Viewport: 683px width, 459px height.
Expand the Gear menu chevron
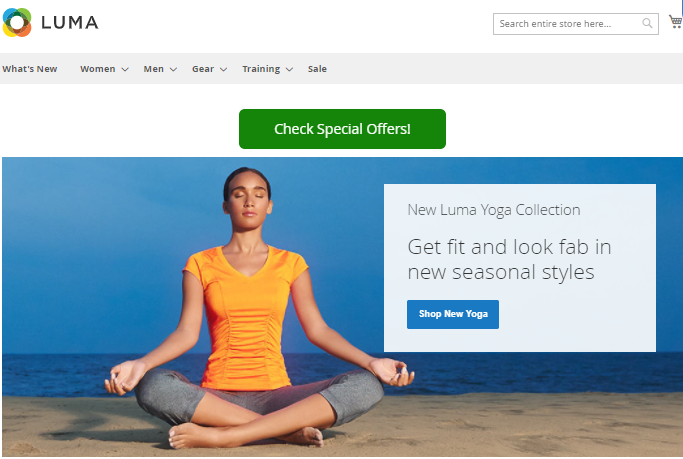tap(223, 69)
